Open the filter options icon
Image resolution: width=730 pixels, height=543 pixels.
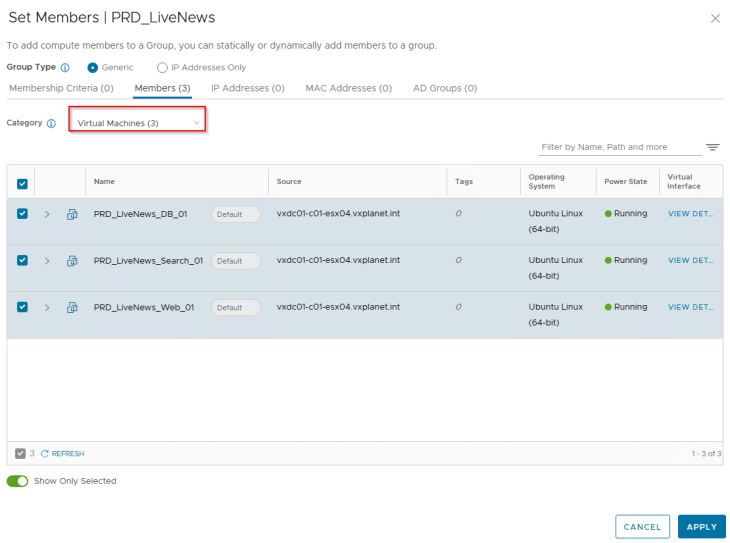712,147
